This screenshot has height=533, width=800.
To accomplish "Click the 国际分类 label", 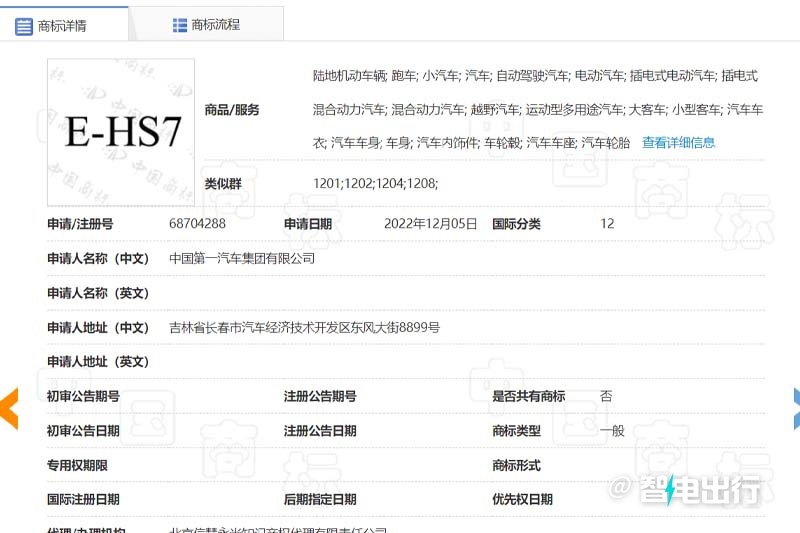I will point(516,224).
